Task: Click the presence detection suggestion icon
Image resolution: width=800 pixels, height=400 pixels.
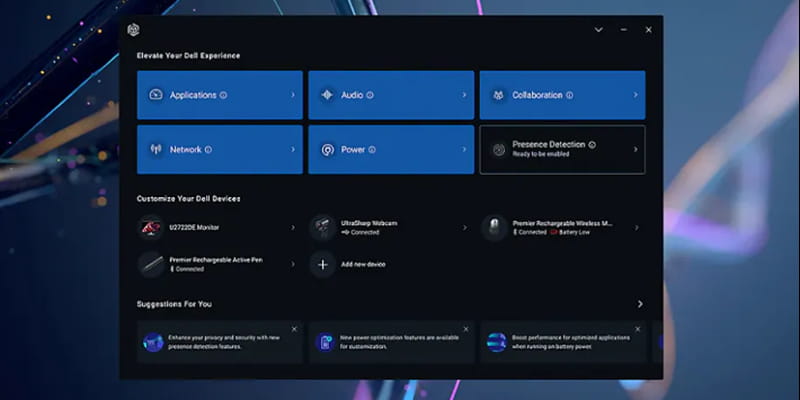Action: (x=153, y=342)
